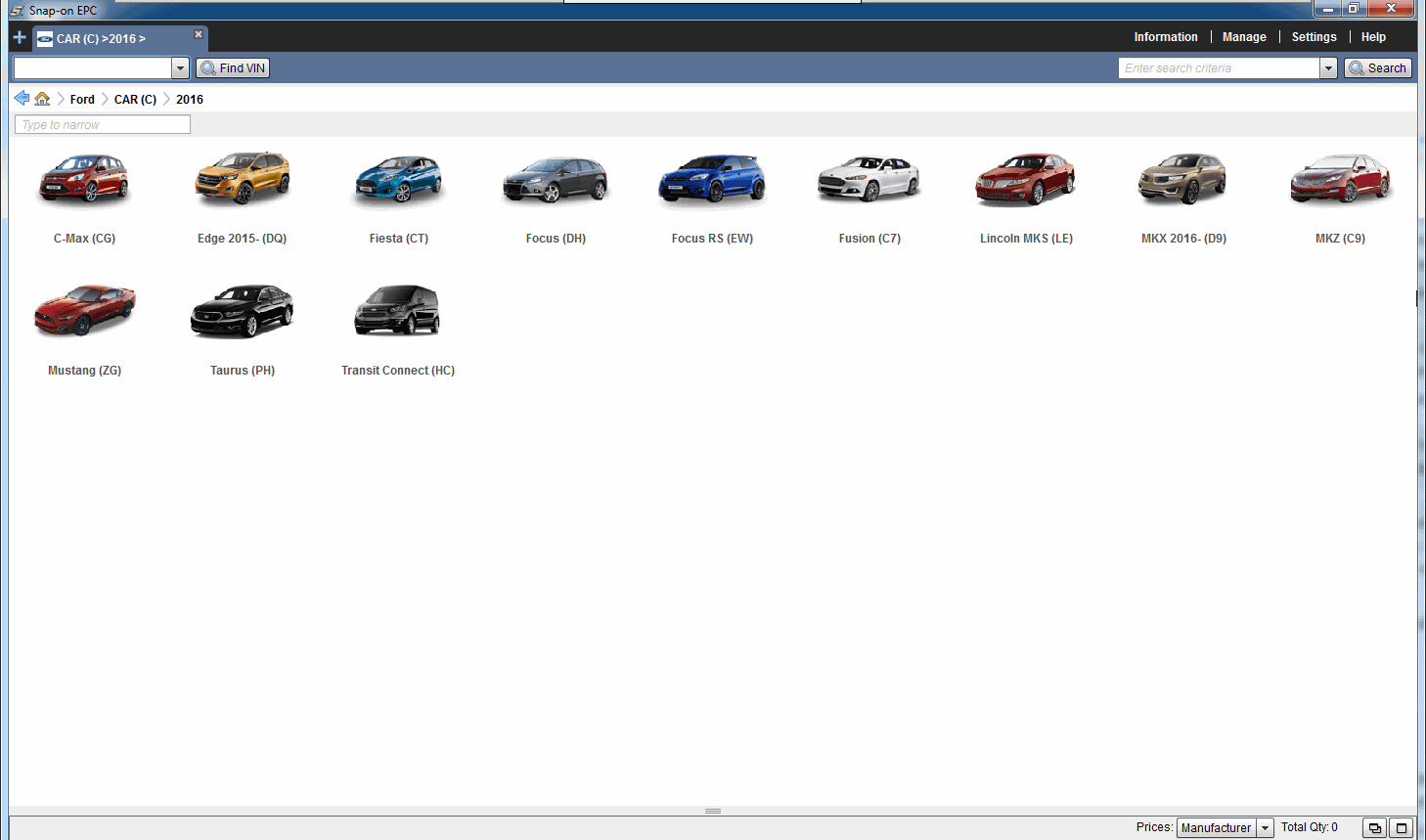Expand the search criteria dropdown arrow
The height and width of the screenshot is (840, 1426).
1328,68
